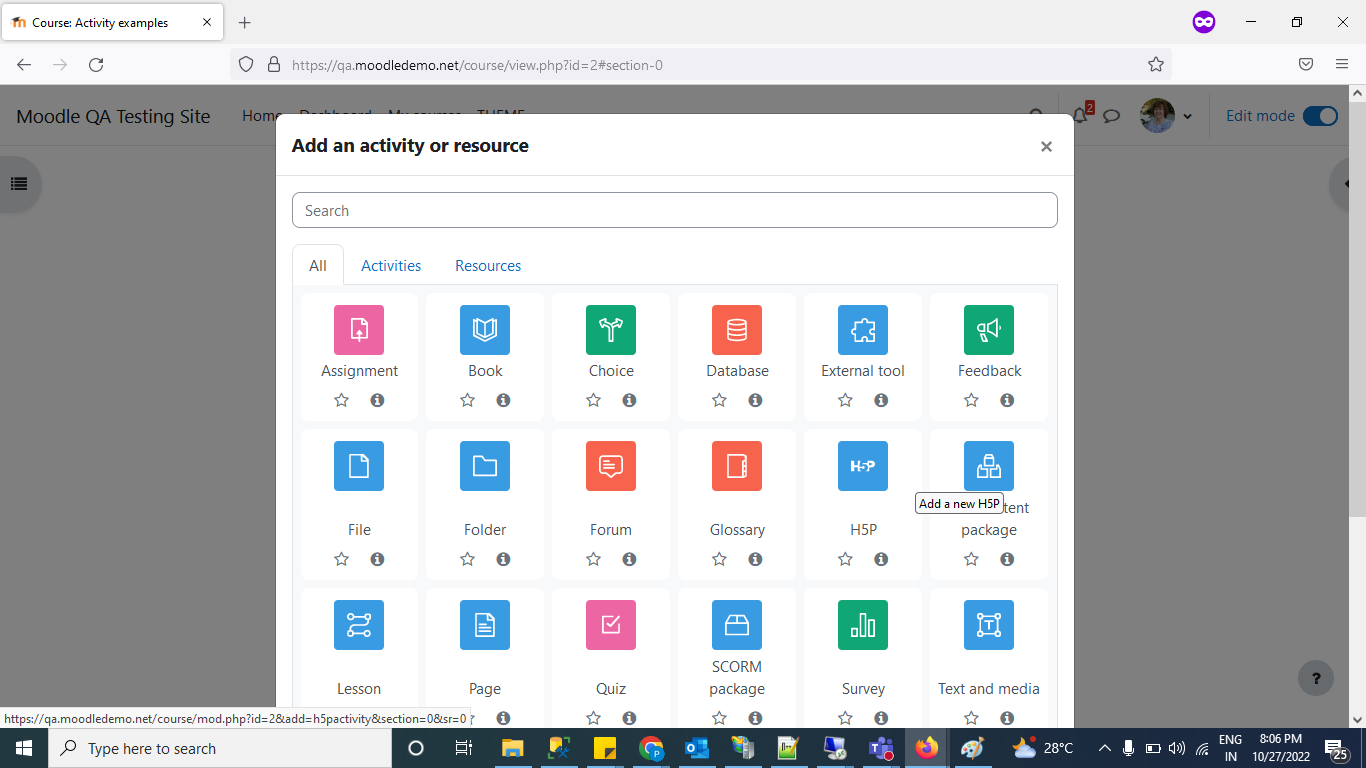
Task: Choose the Survey activity icon
Action: point(863,625)
